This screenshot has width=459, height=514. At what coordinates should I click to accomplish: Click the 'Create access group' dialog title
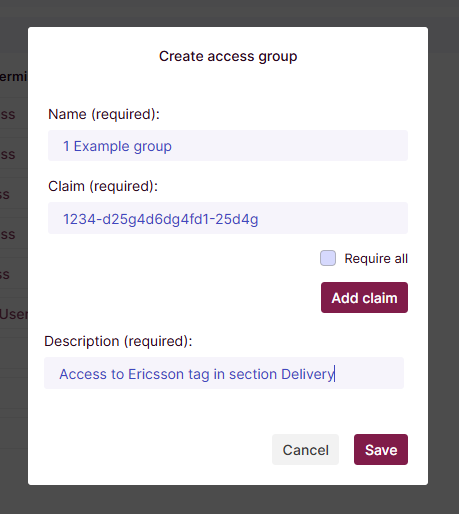228,56
